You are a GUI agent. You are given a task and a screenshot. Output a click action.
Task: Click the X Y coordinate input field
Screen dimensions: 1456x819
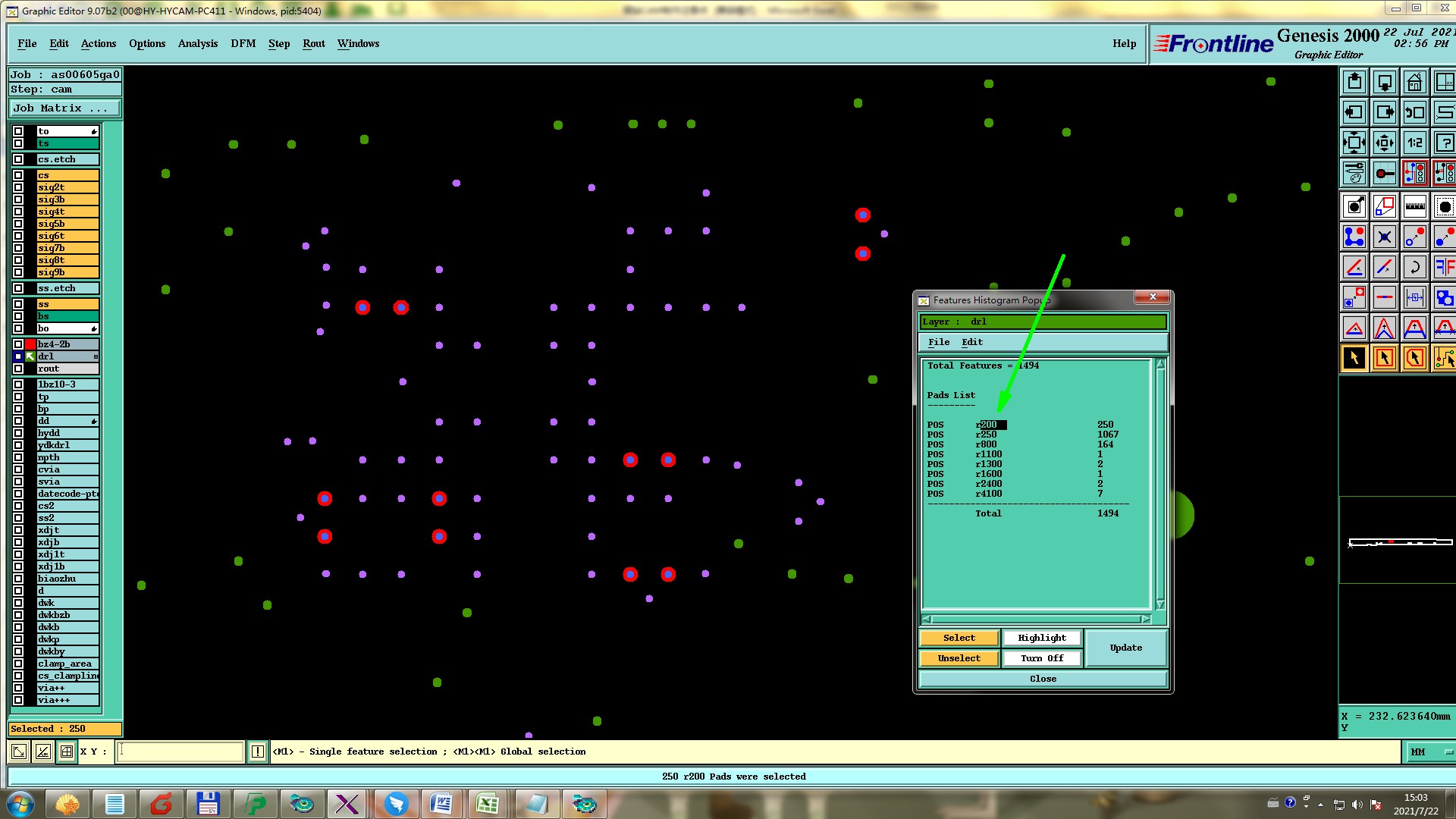pyautogui.click(x=180, y=752)
